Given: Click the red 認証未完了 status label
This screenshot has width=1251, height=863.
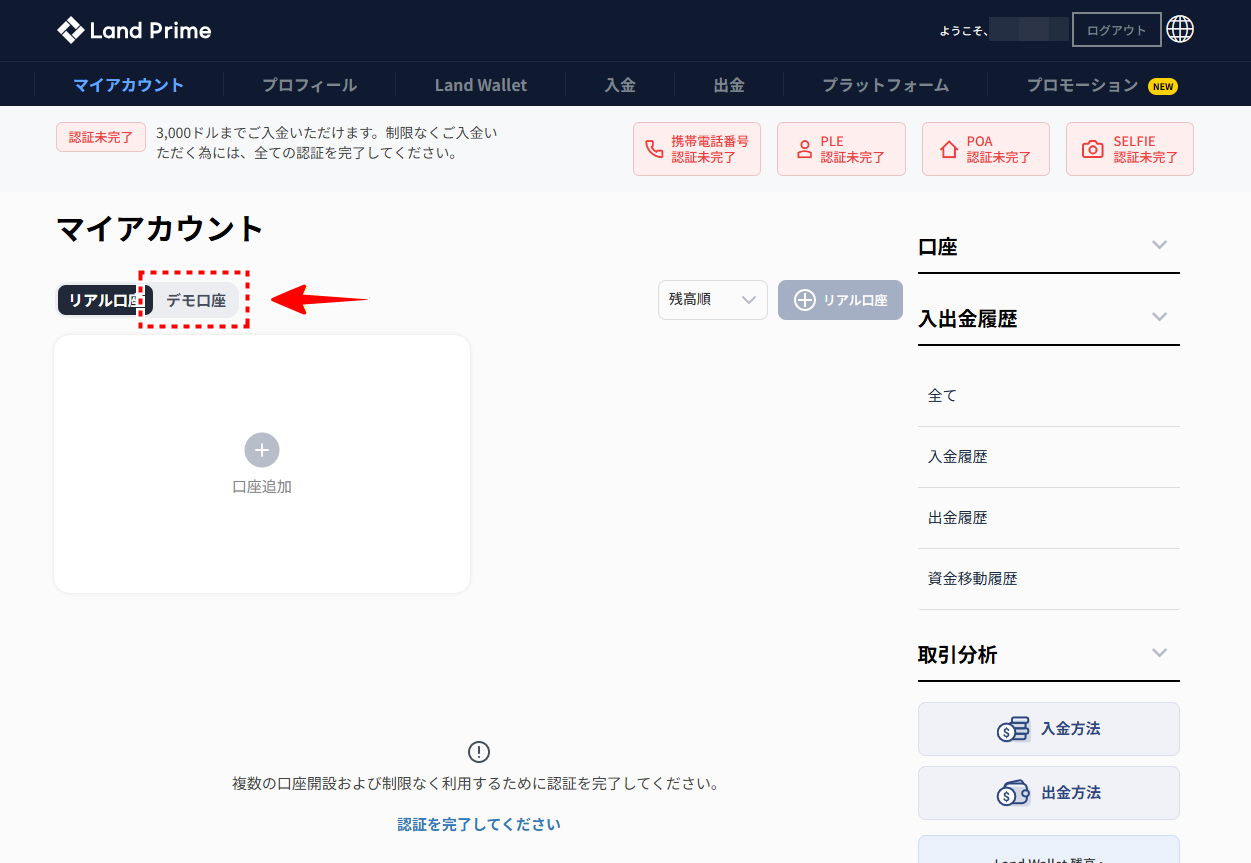Looking at the screenshot, I should click(x=101, y=137).
